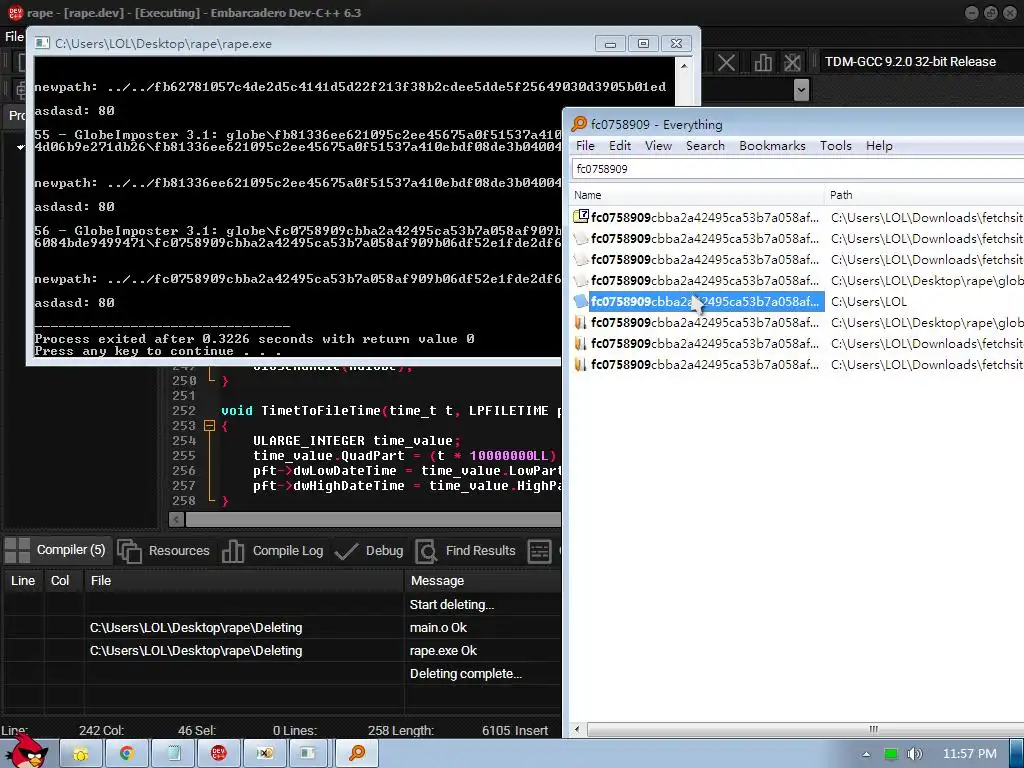This screenshot has width=1024, height=768.
Task: Click code line 'ULARGE_INTEGER time_value;'
Action: pos(357,441)
